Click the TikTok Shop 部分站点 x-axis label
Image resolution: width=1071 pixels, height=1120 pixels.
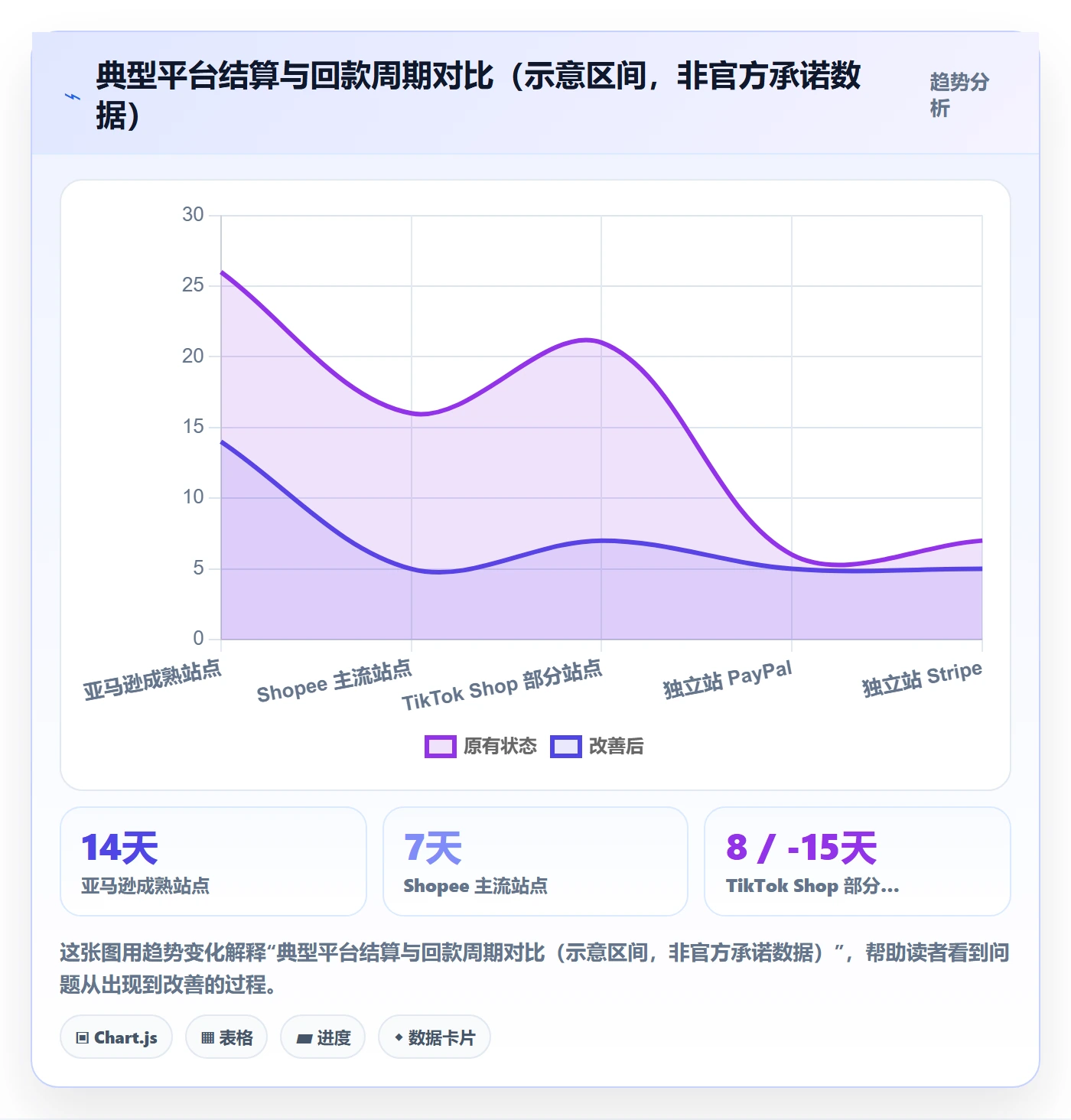[x=502, y=685]
